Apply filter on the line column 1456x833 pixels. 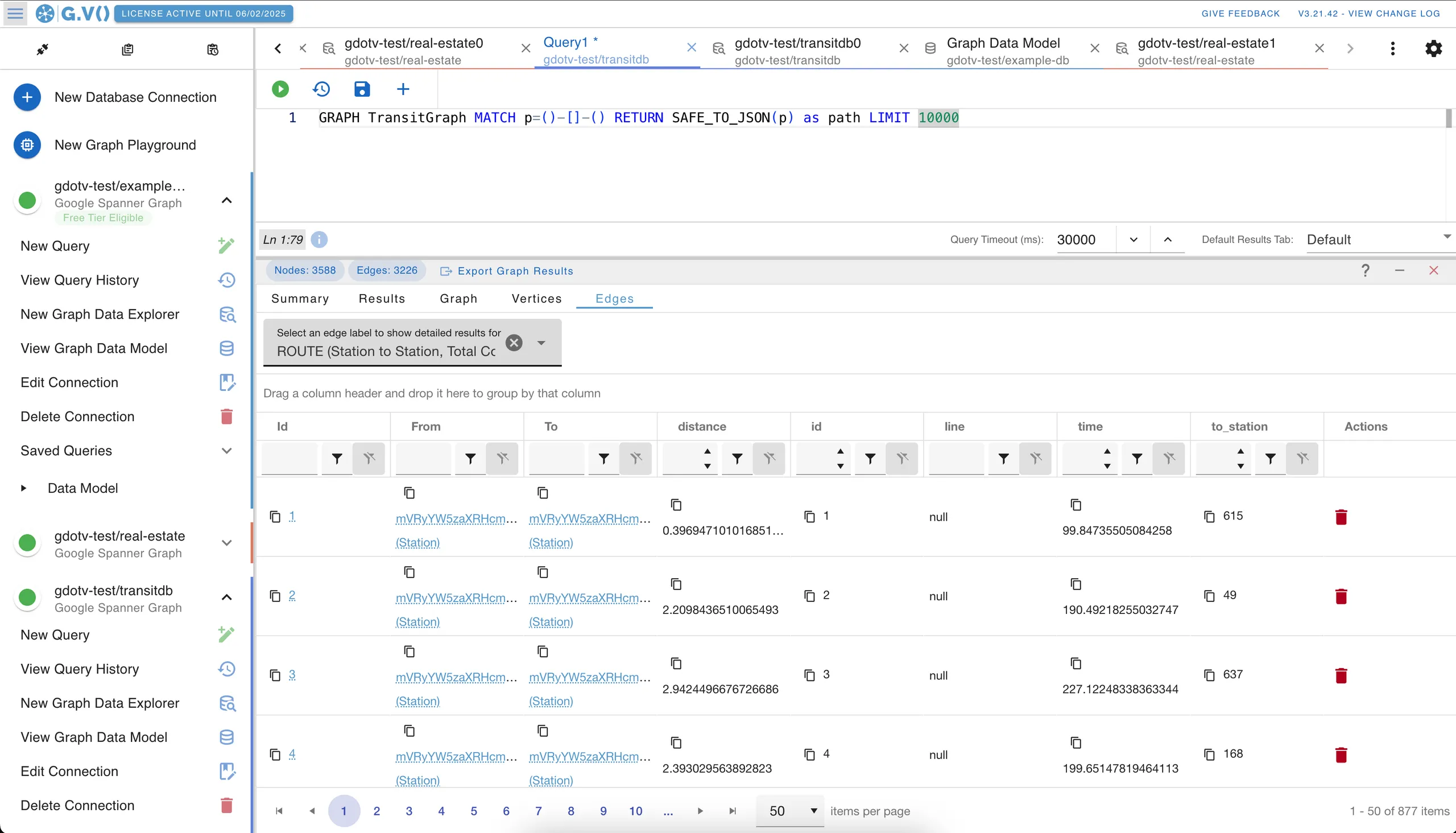click(1003, 458)
